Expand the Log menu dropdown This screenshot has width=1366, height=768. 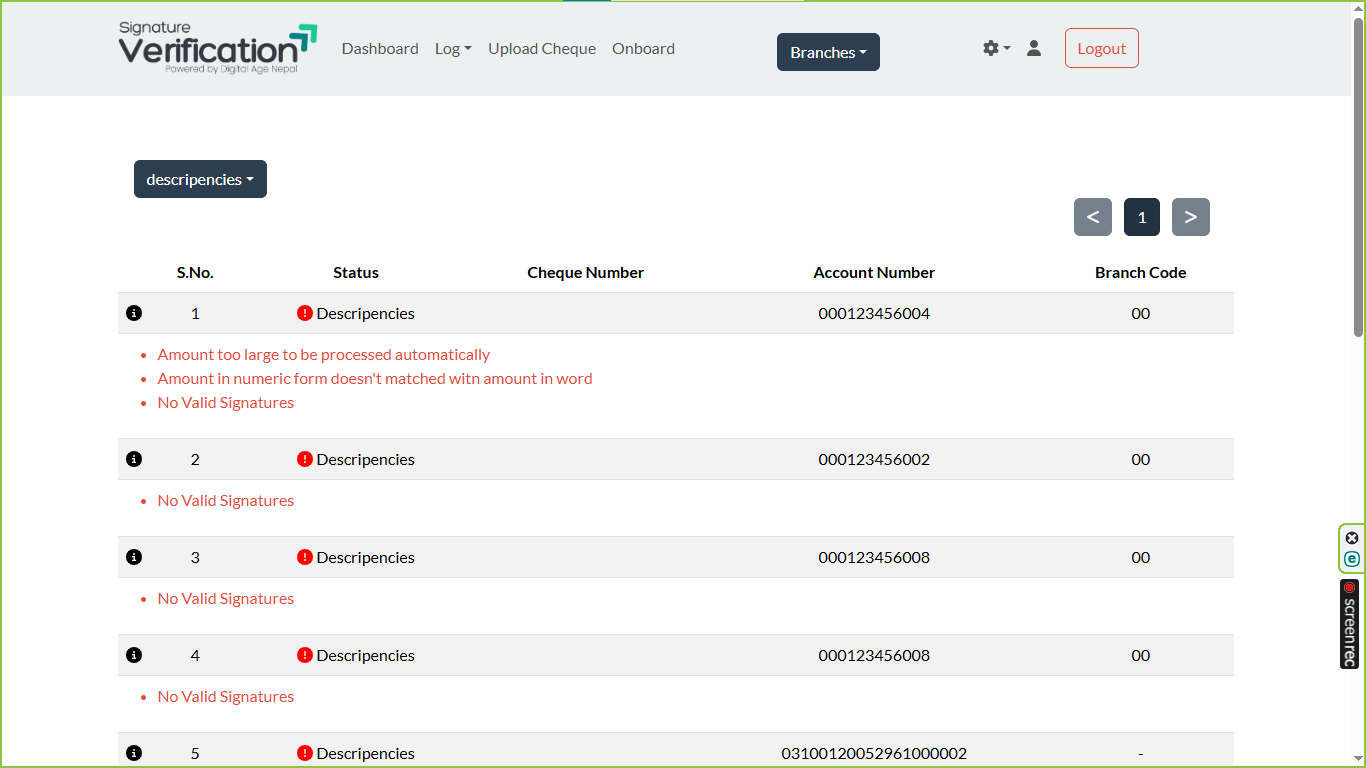coord(453,48)
